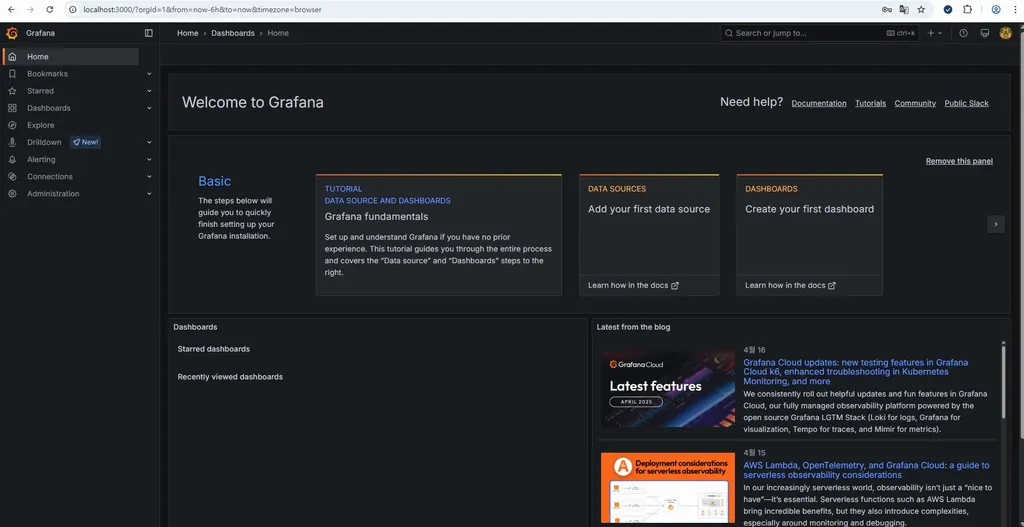This screenshot has width=1024, height=527.
Task: Click the plus 'New' icon in the top bar
Action: coord(931,33)
